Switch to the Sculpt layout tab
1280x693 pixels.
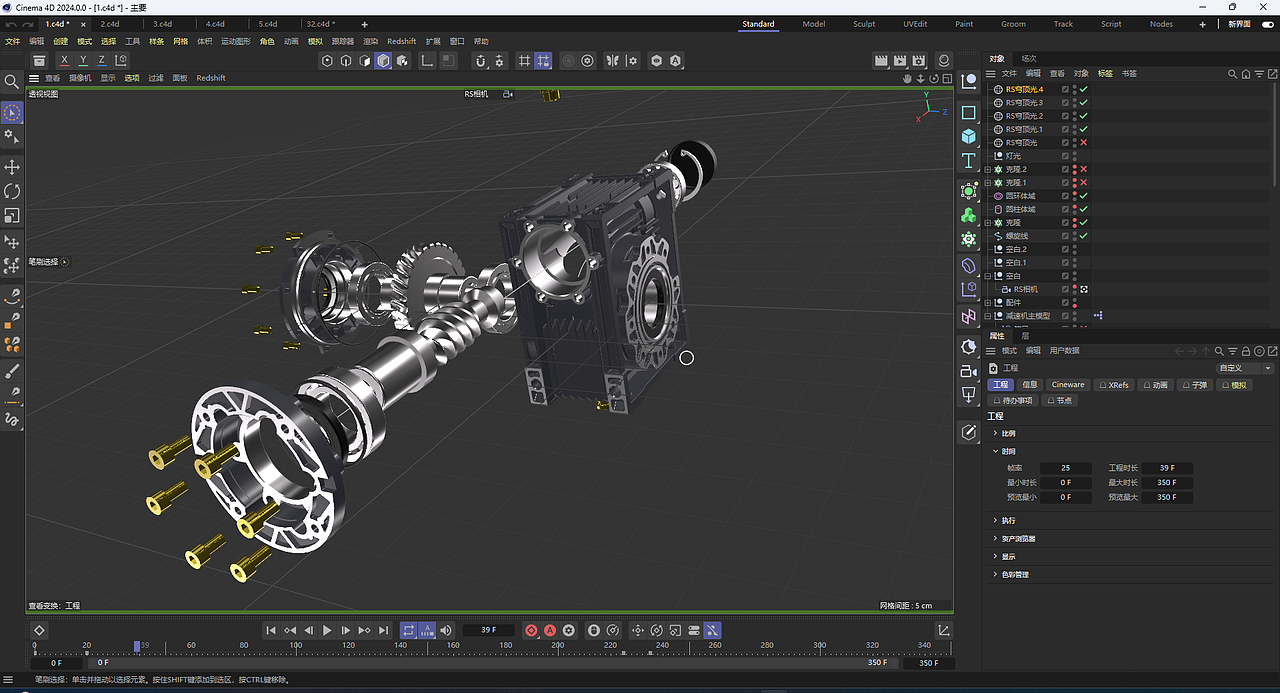863,24
